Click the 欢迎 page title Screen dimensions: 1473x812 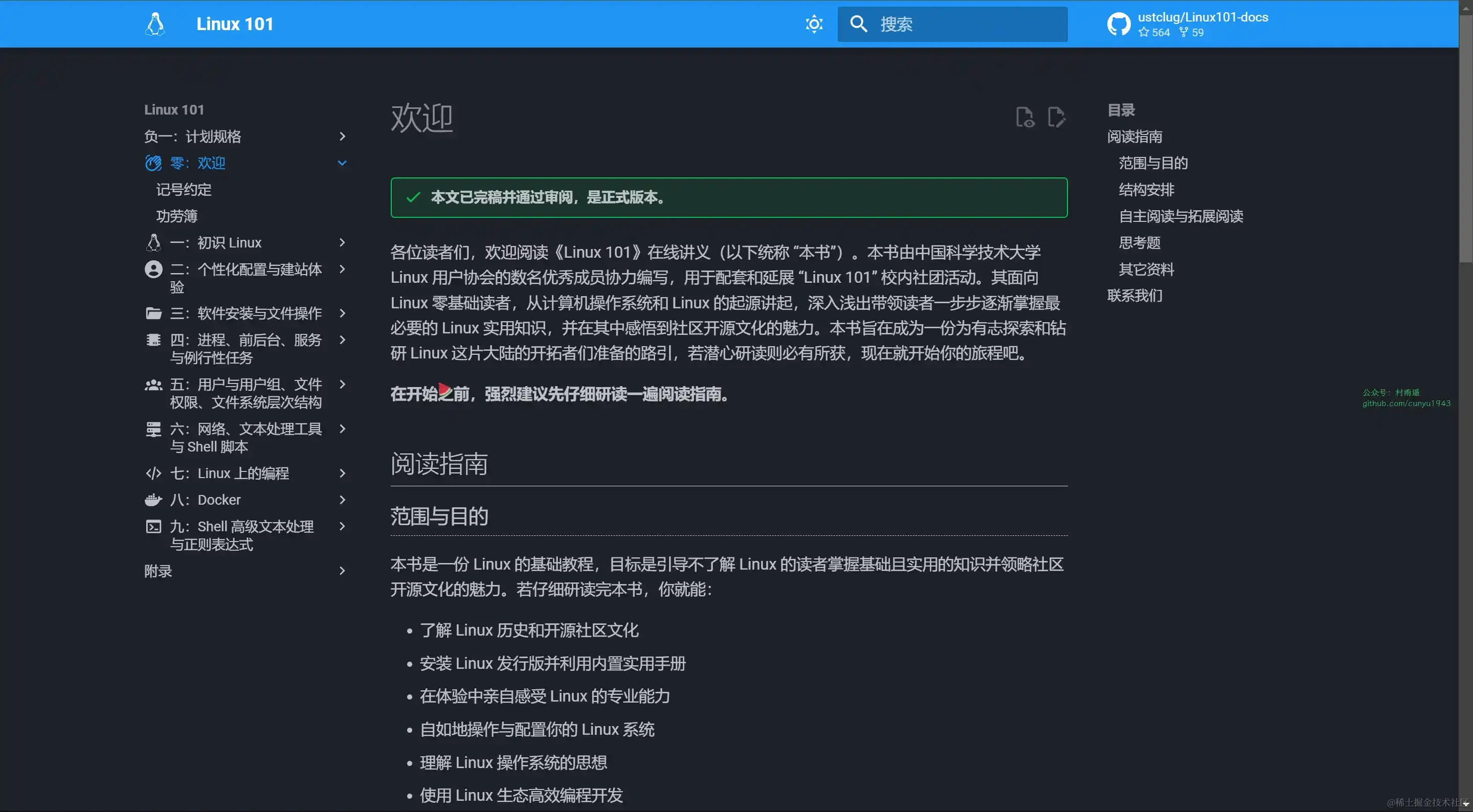pyautogui.click(x=421, y=118)
